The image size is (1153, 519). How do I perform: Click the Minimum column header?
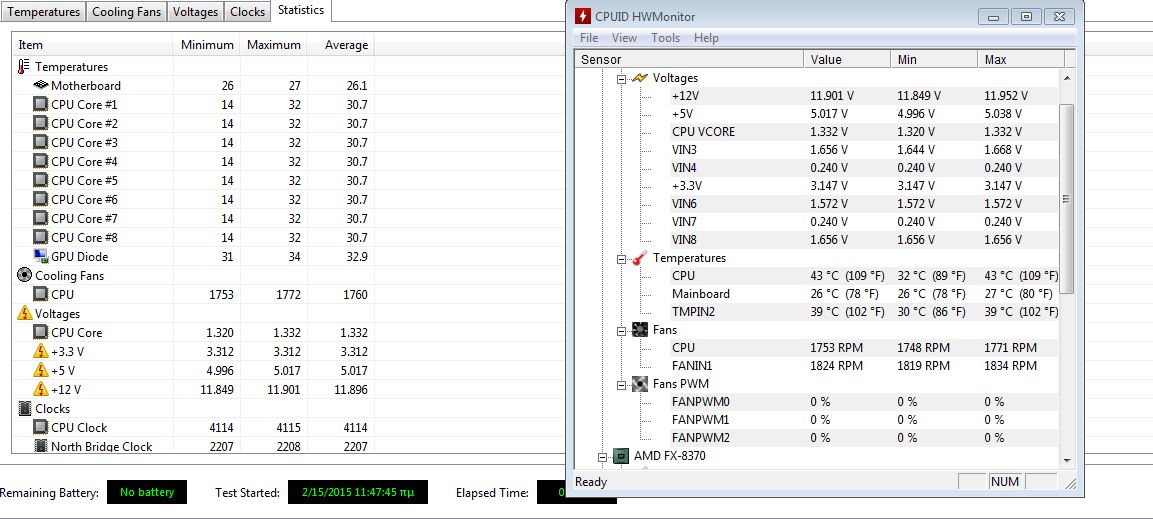click(207, 45)
